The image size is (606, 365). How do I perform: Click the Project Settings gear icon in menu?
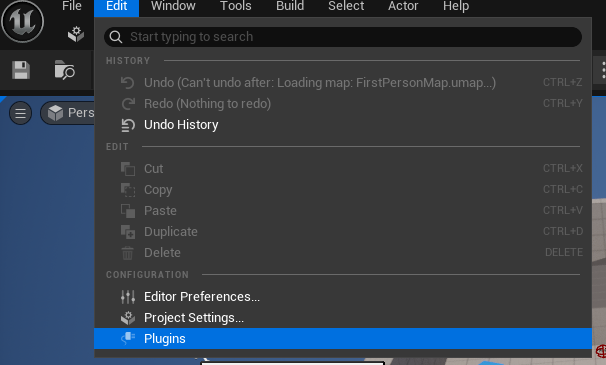128,318
